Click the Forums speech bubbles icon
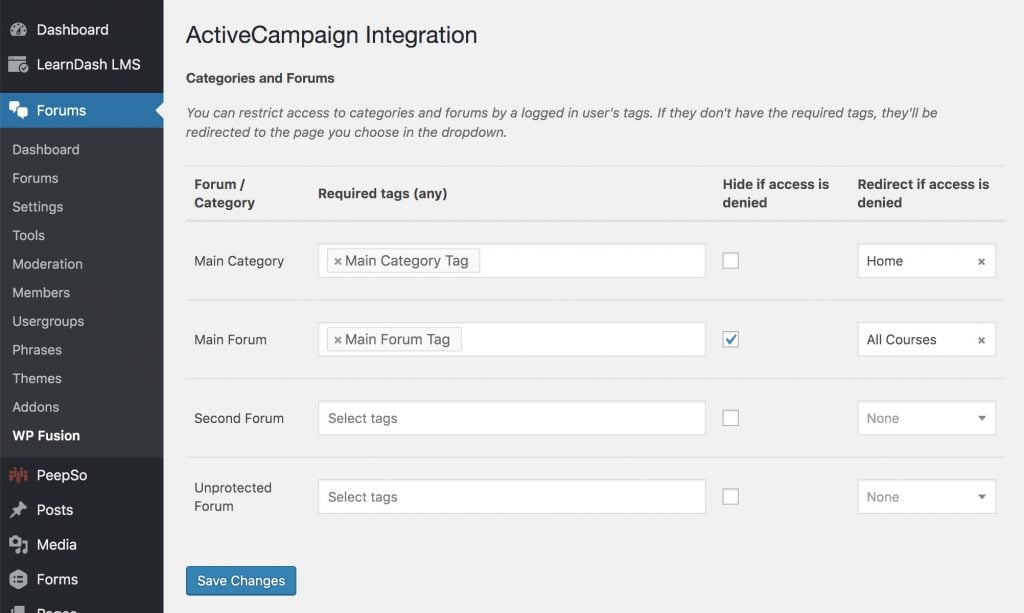The width and height of the screenshot is (1024, 613). pos(18,110)
